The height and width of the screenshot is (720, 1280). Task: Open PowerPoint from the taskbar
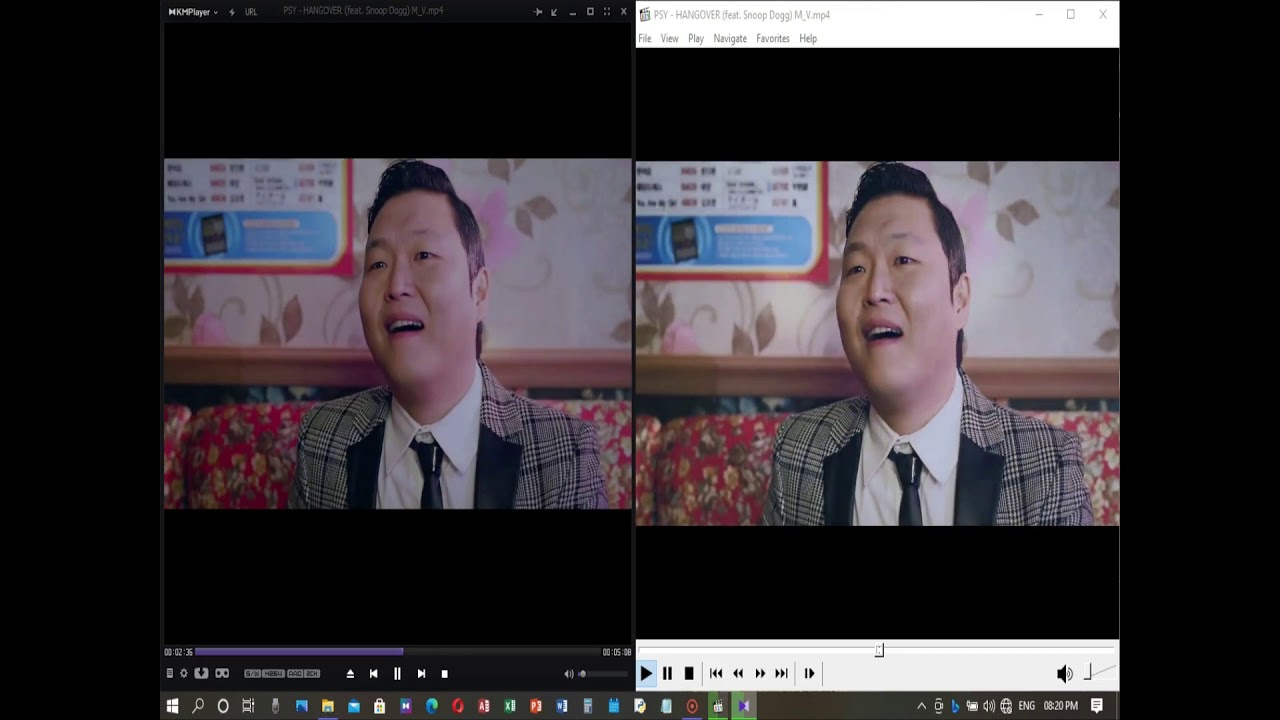(536, 706)
